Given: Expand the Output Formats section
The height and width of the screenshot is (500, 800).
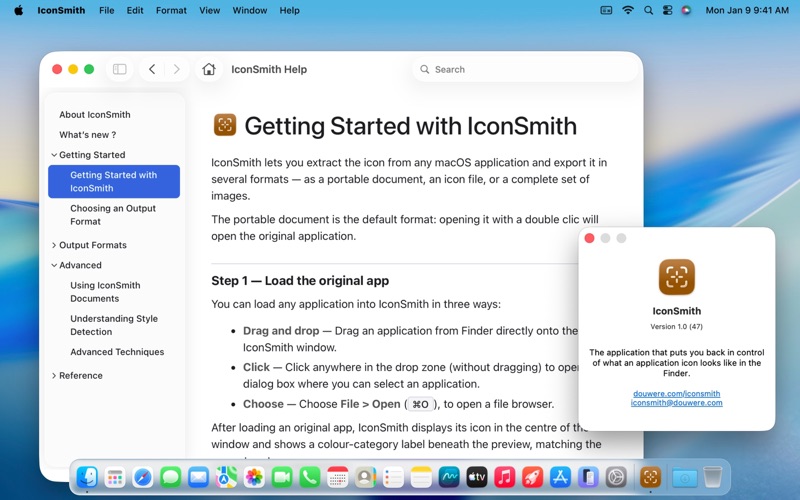Looking at the screenshot, I should (54, 245).
